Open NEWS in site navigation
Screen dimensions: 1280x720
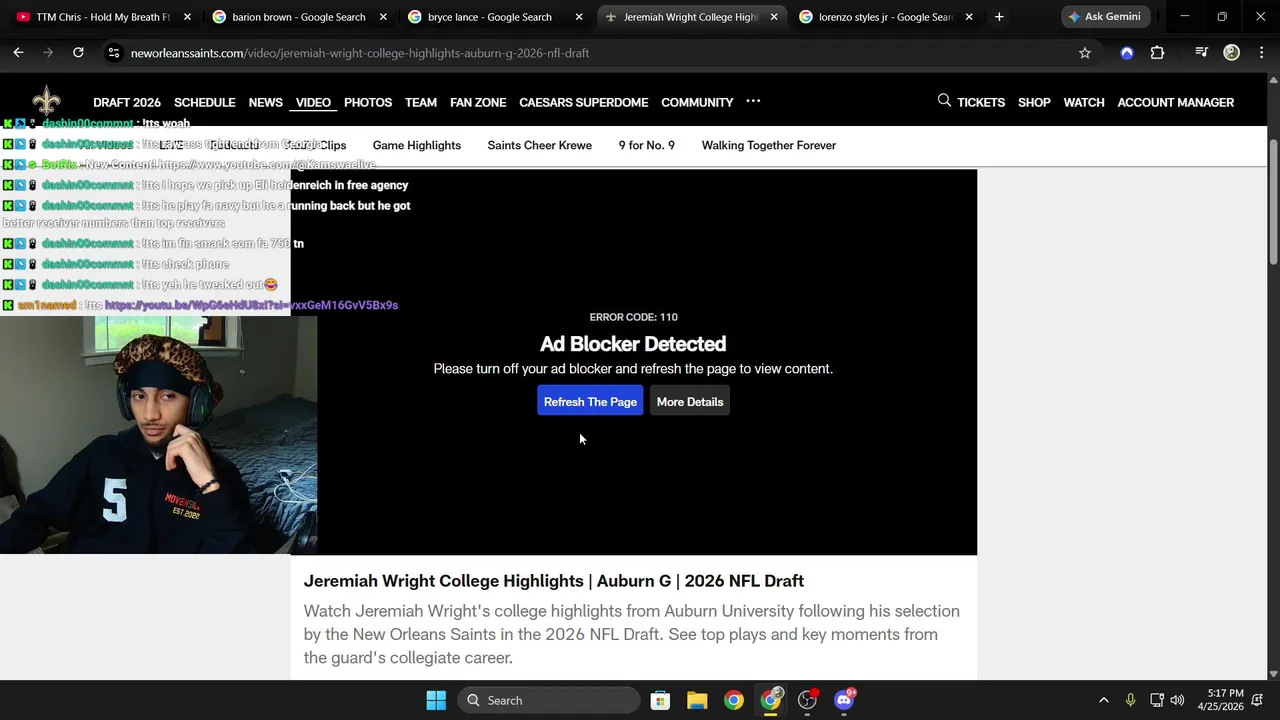[266, 102]
